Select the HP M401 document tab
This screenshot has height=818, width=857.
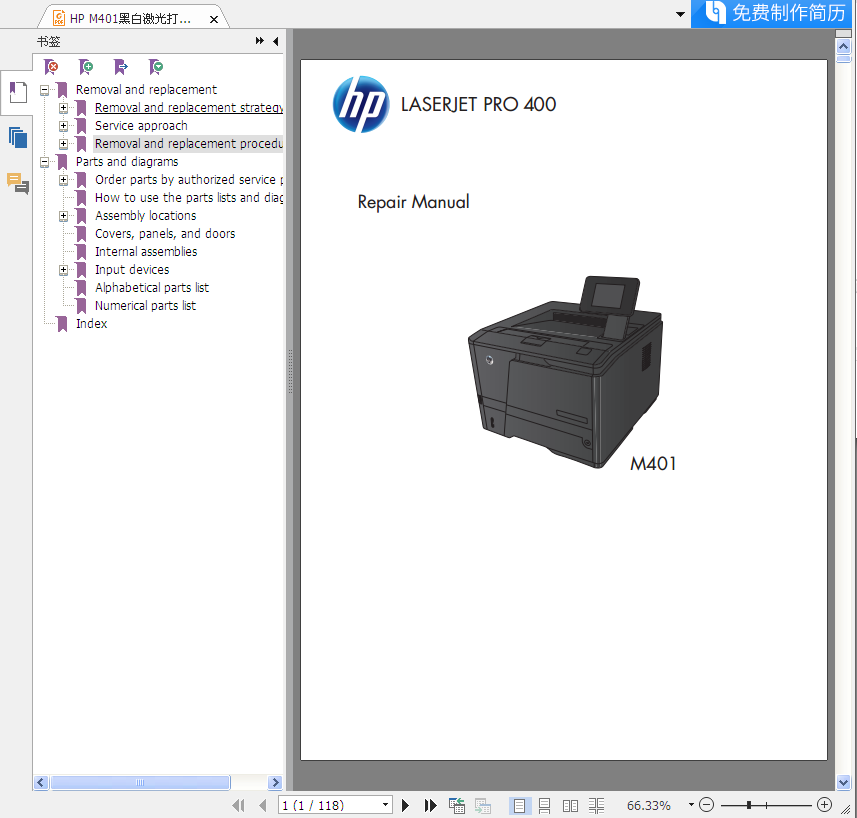pos(130,19)
